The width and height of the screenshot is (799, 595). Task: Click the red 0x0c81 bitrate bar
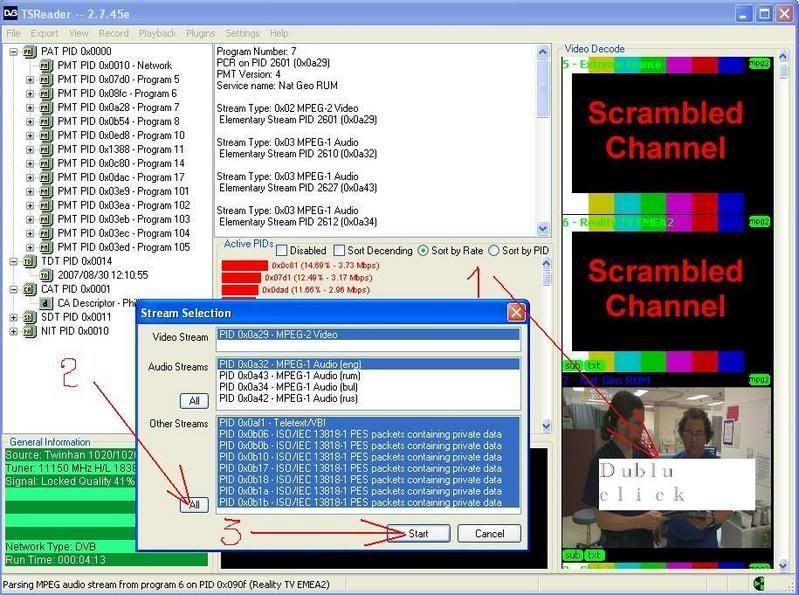pyautogui.click(x=239, y=265)
